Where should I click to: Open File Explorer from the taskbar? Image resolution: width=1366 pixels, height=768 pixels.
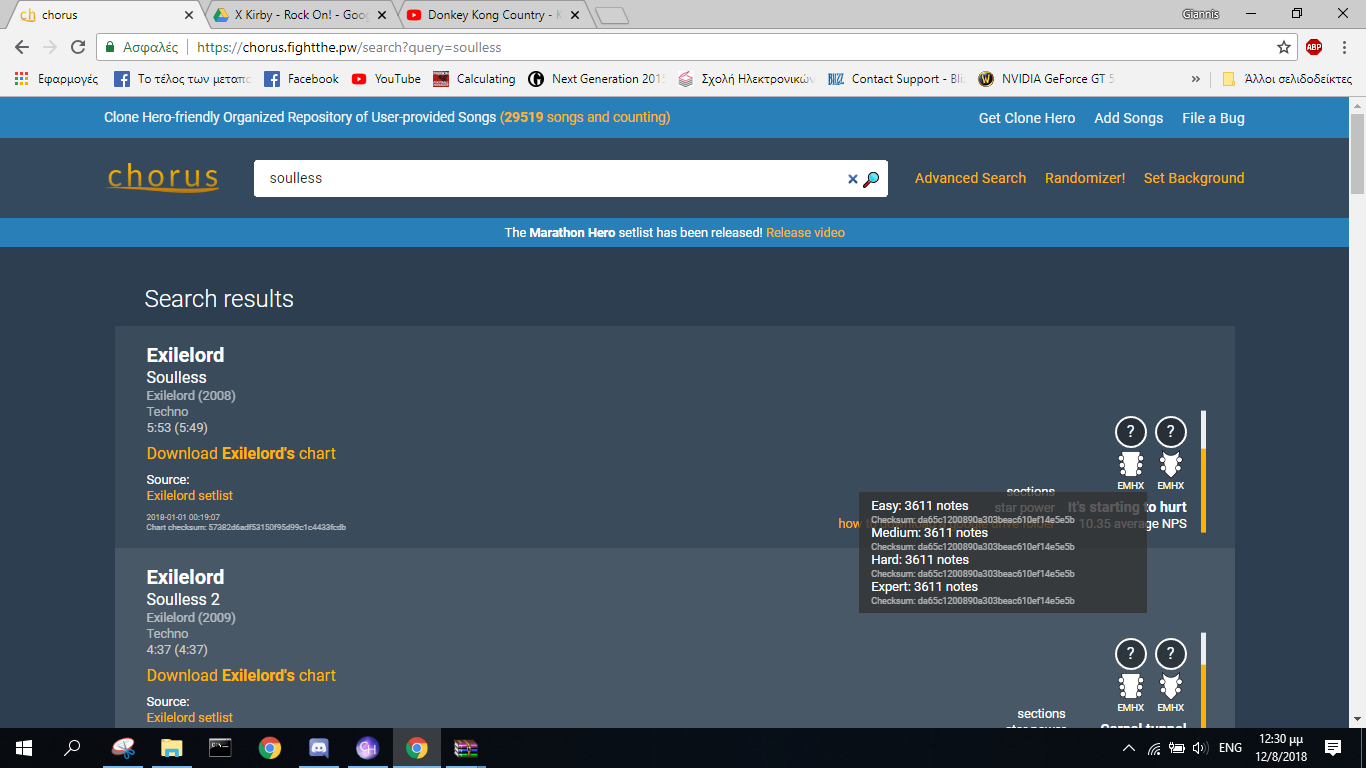pos(172,748)
